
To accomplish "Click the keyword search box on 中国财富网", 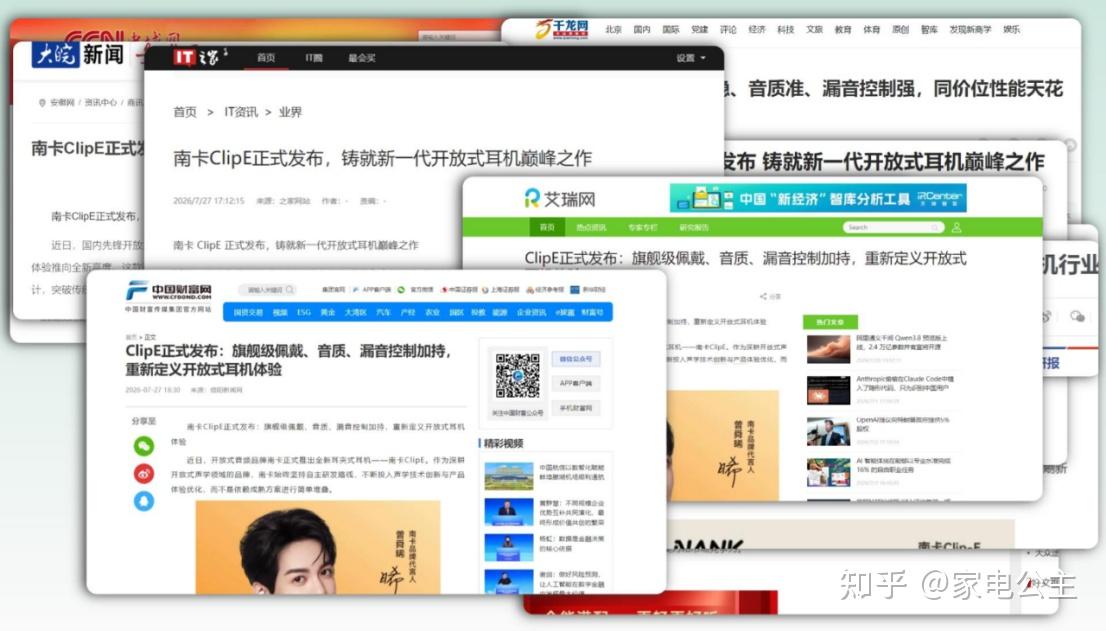I will pos(267,290).
